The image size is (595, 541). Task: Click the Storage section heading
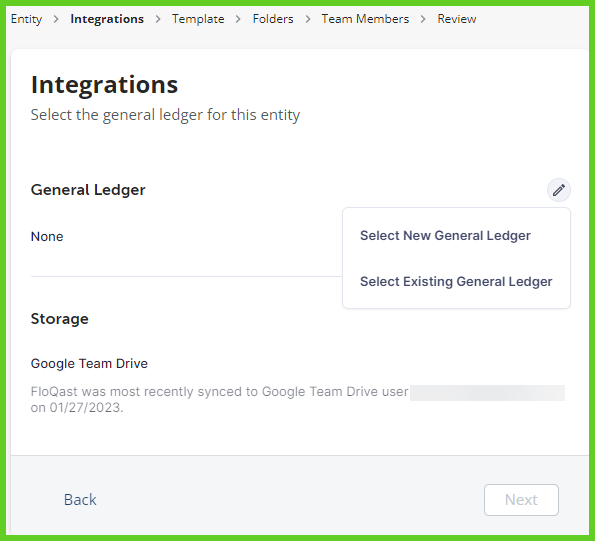tap(60, 319)
